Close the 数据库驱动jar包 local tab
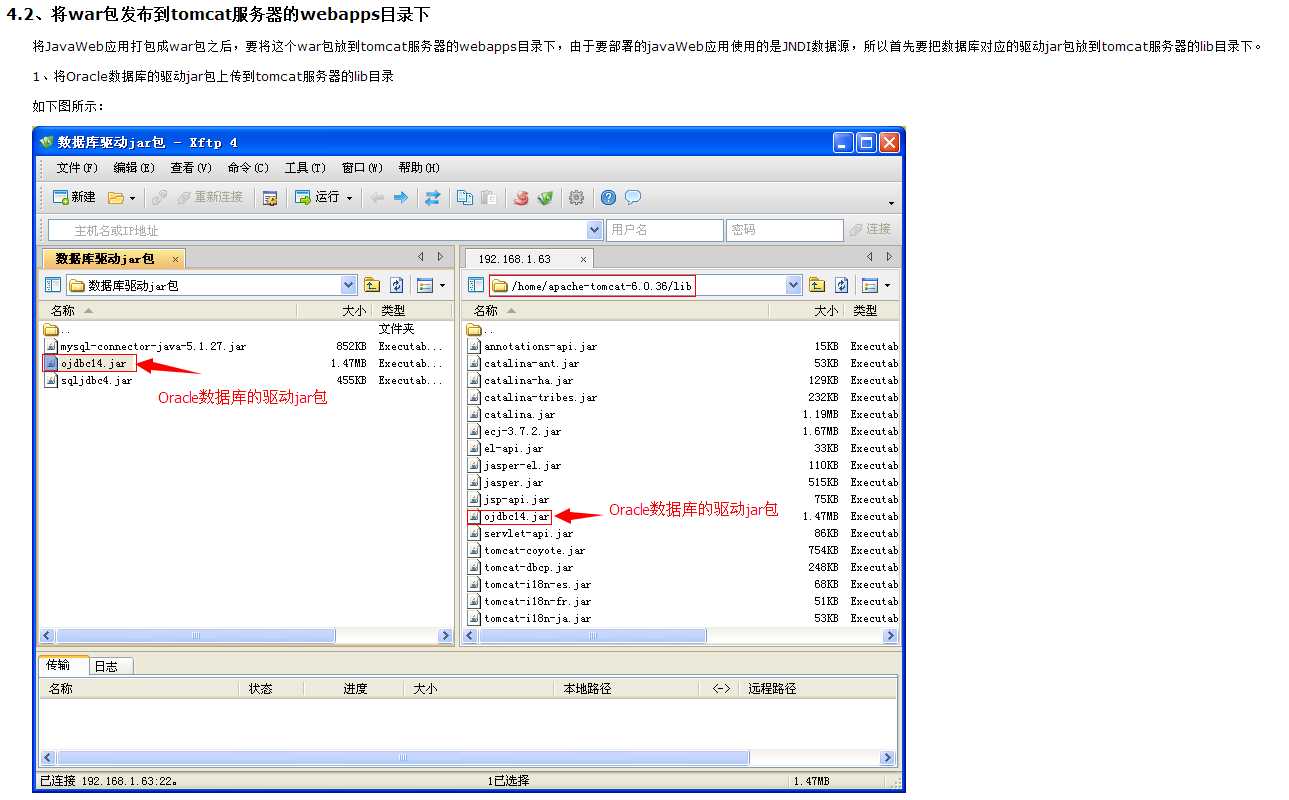Viewport: 1289px width, 800px height. pos(175,259)
